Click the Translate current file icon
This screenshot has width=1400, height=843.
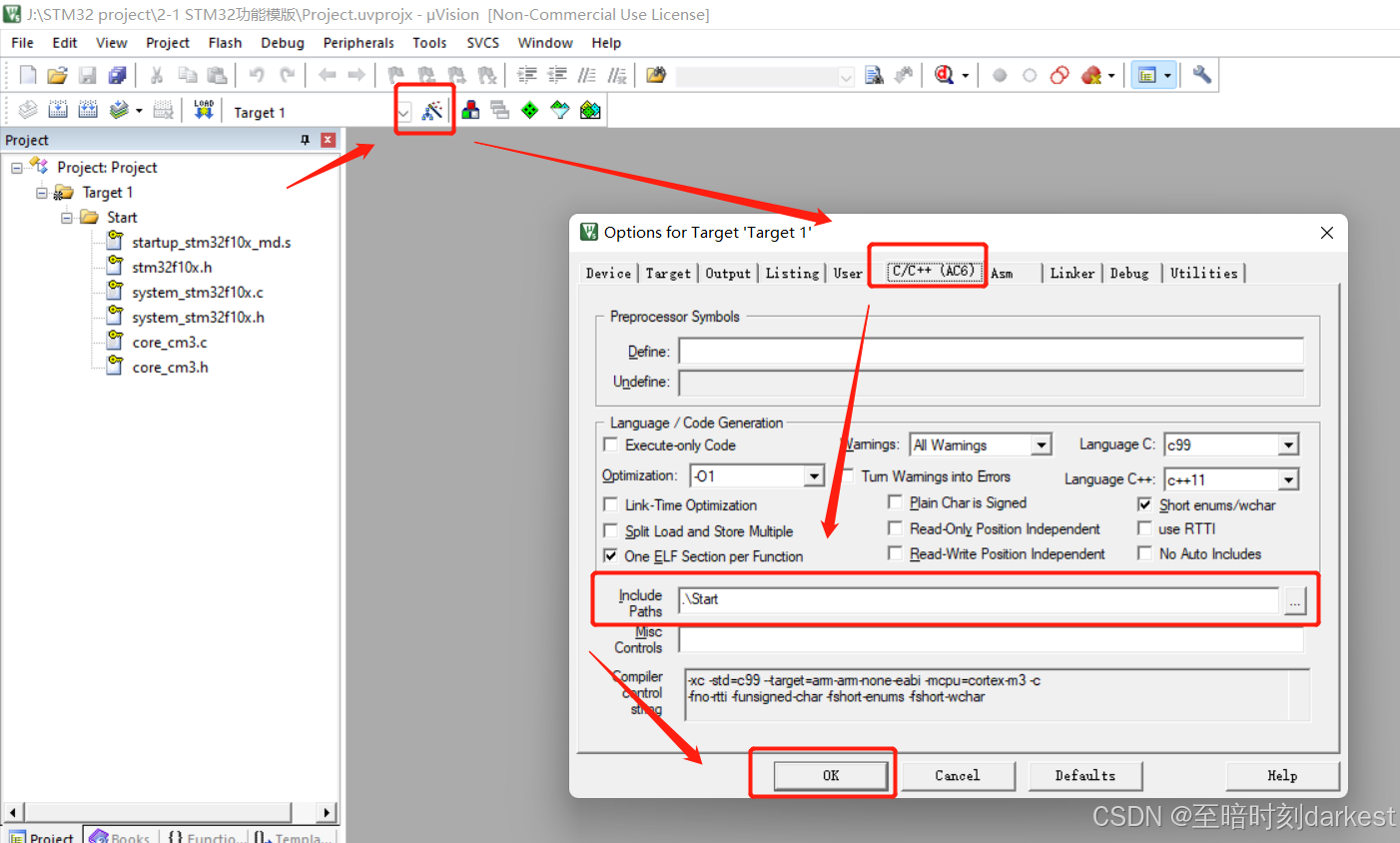pyautogui.click(x=28, y=110)
